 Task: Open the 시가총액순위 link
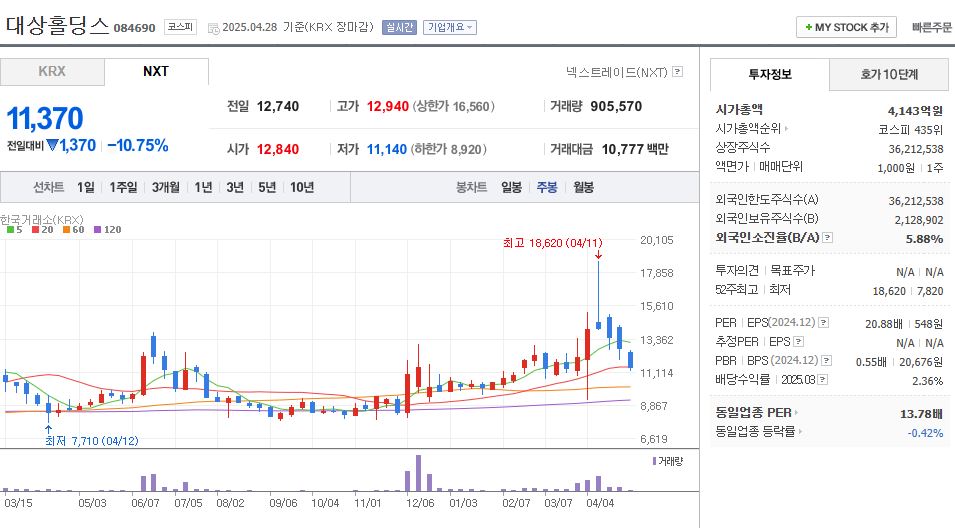749,128
